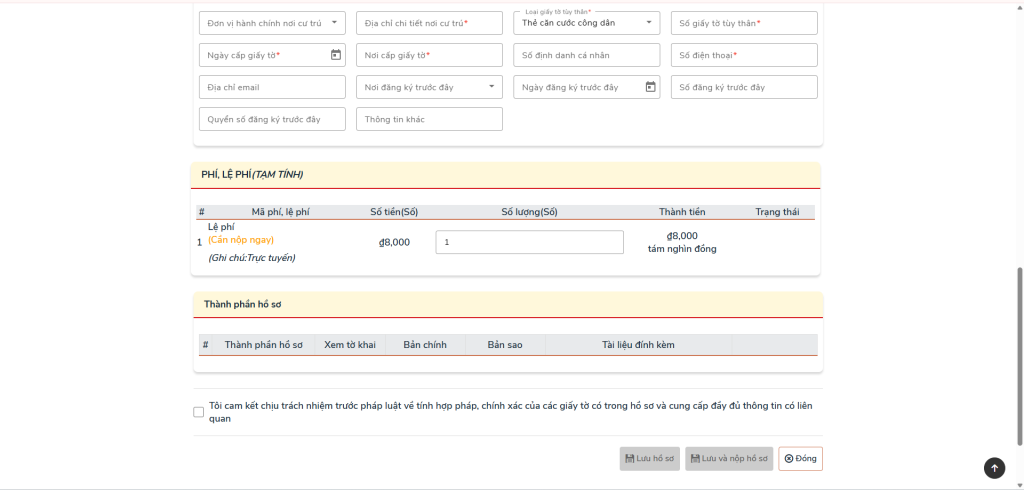
Task: Click the Lưu hồ sơ button
Action: point(649,459)
